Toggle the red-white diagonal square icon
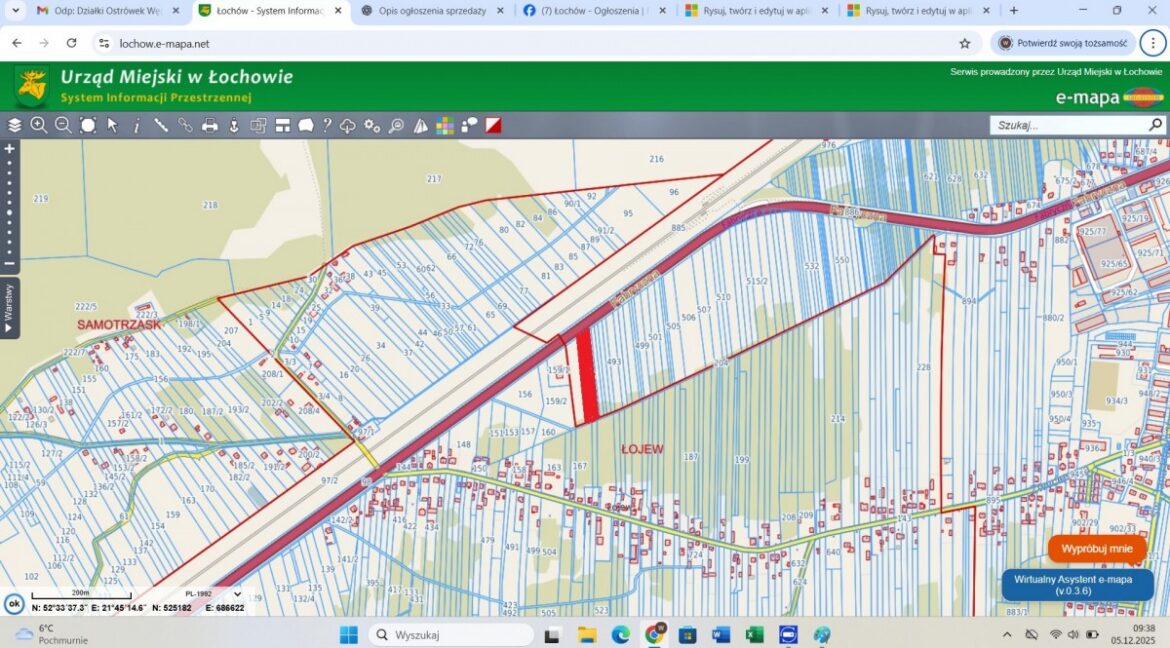Viewport: 1170px width, 648px height. 493,125
